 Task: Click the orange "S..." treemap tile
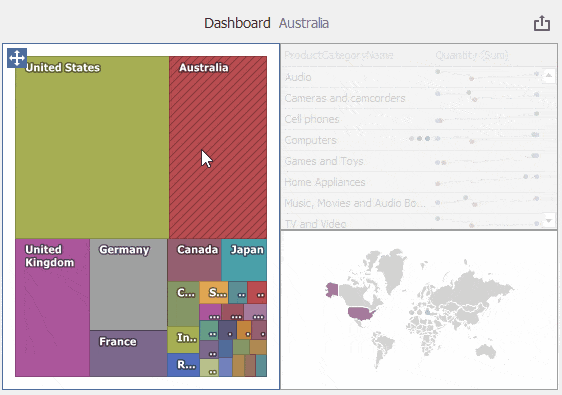[x=214, y=292]
